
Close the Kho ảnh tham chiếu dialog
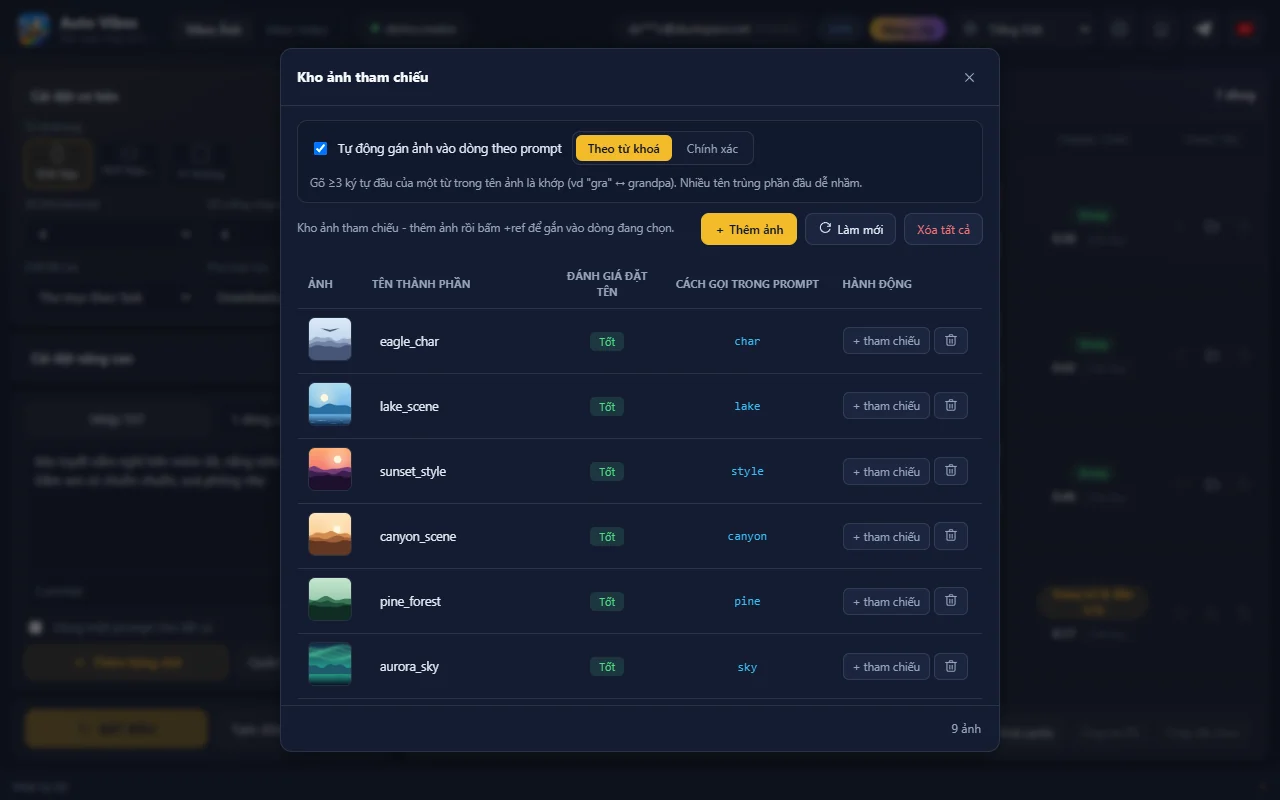pyautogui.click(x=969, y=77)
